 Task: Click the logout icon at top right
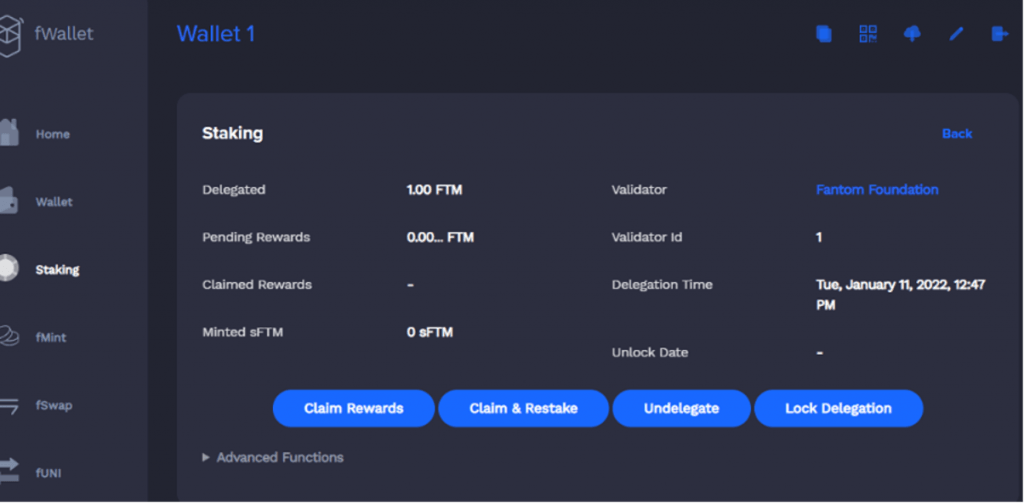pyautogui.click(x=999, y=34)
